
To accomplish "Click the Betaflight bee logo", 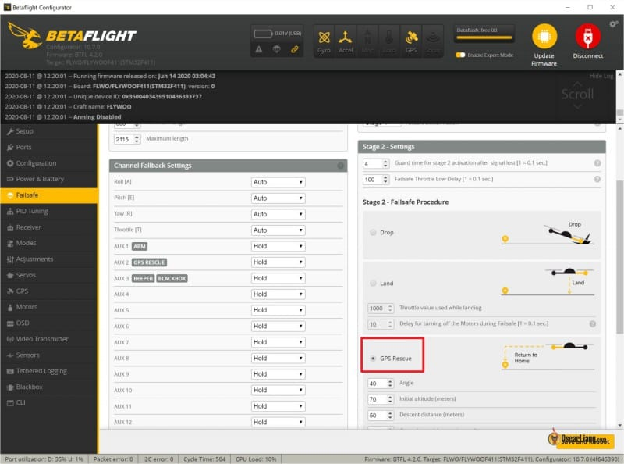I will point(25,35).
